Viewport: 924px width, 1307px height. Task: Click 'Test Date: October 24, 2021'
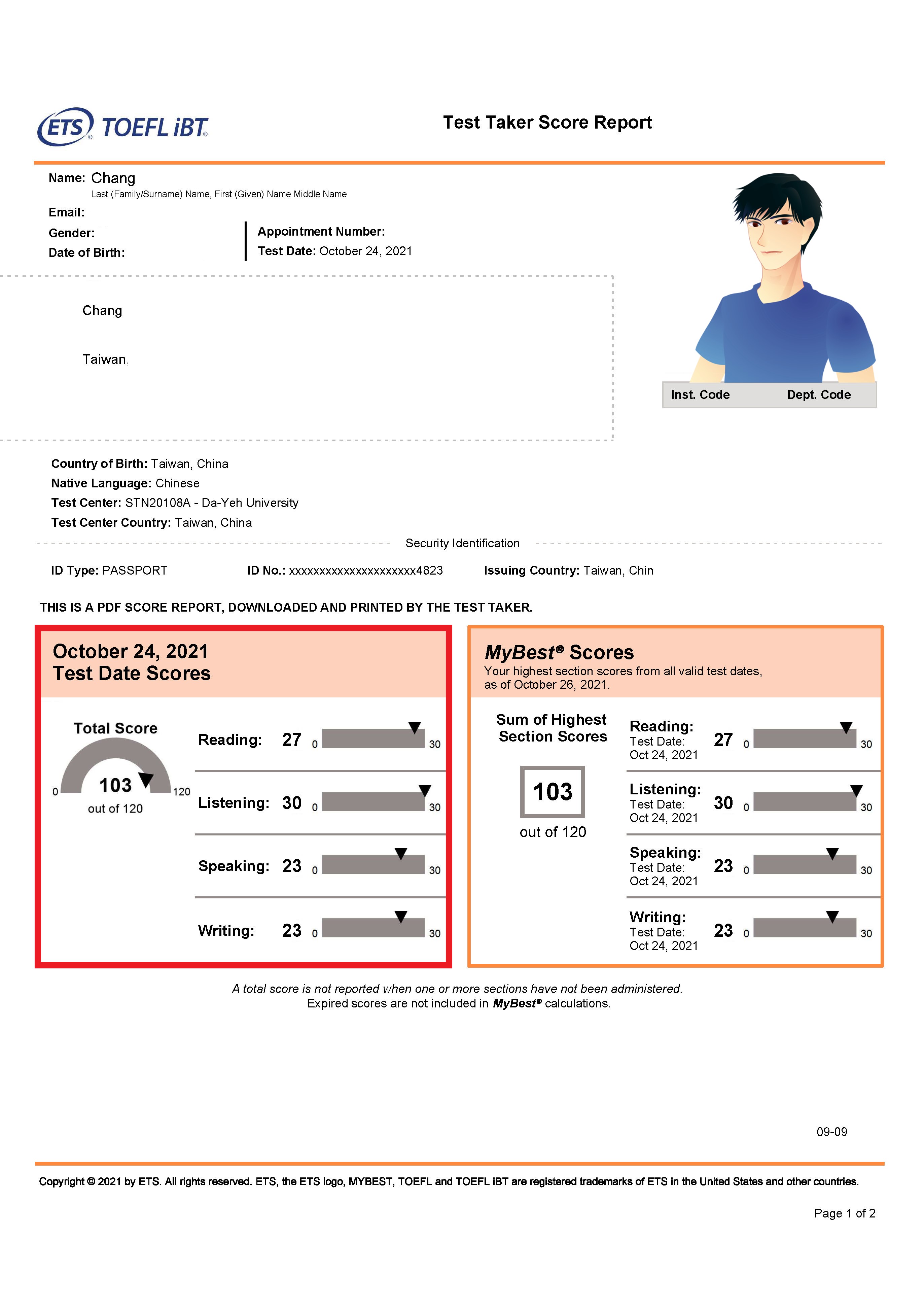[x=334, y=251]
